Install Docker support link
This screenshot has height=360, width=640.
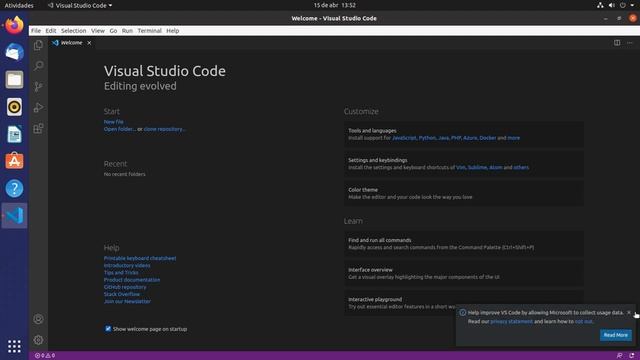pyautogui.click(x=487, y=138)
